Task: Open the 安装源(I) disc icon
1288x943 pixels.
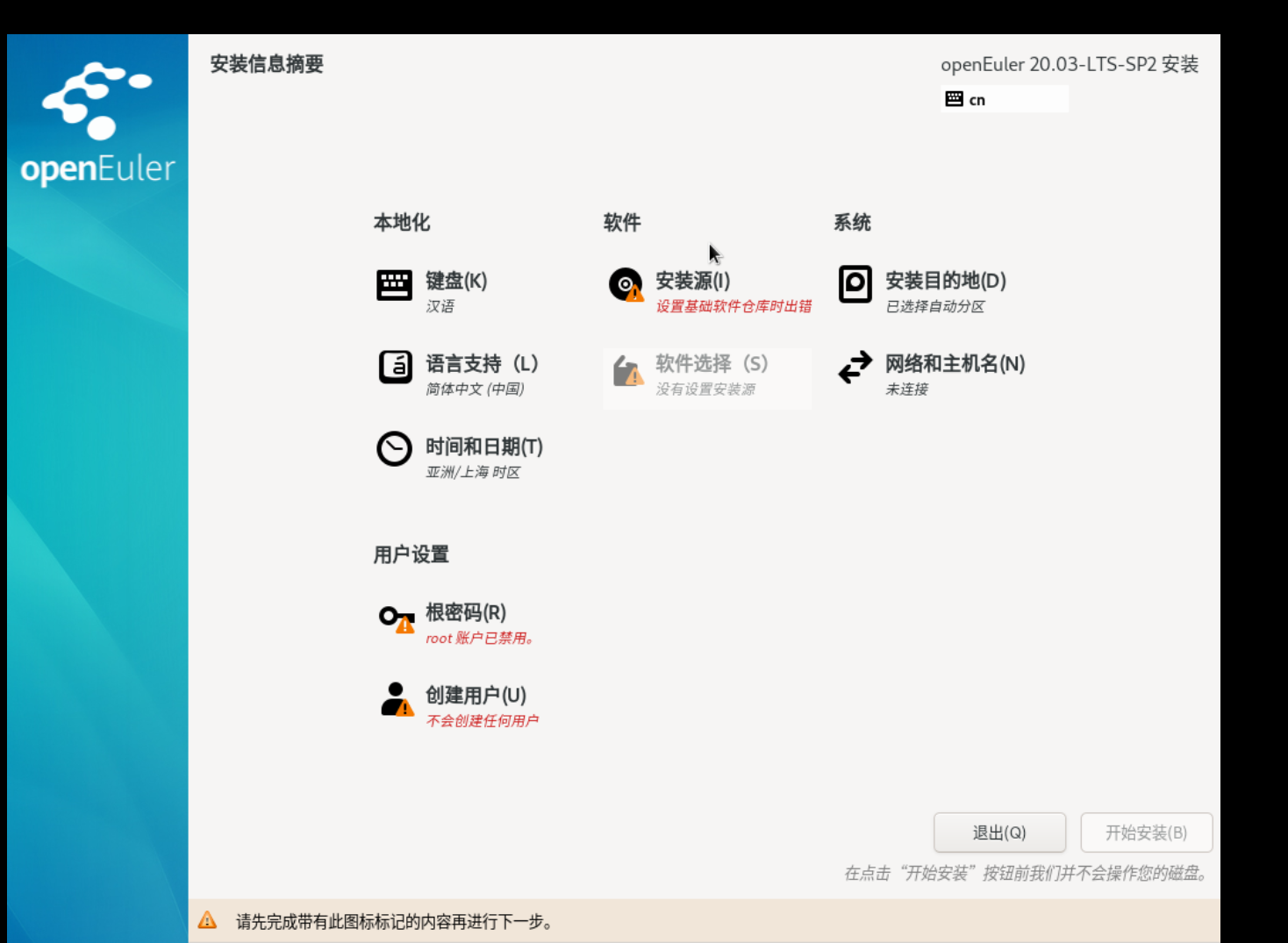Action: tap(626, 285)
